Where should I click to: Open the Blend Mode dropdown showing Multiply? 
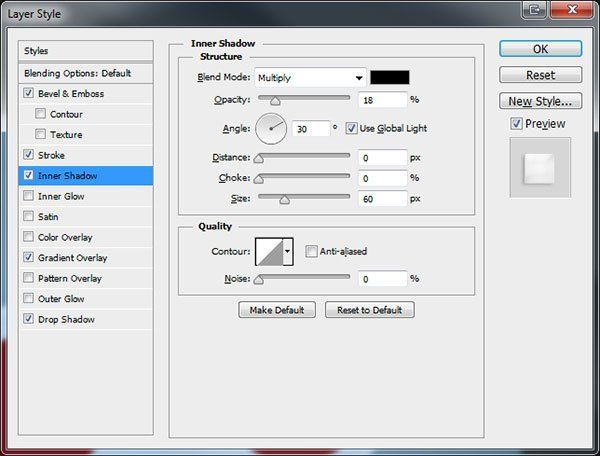310,78
